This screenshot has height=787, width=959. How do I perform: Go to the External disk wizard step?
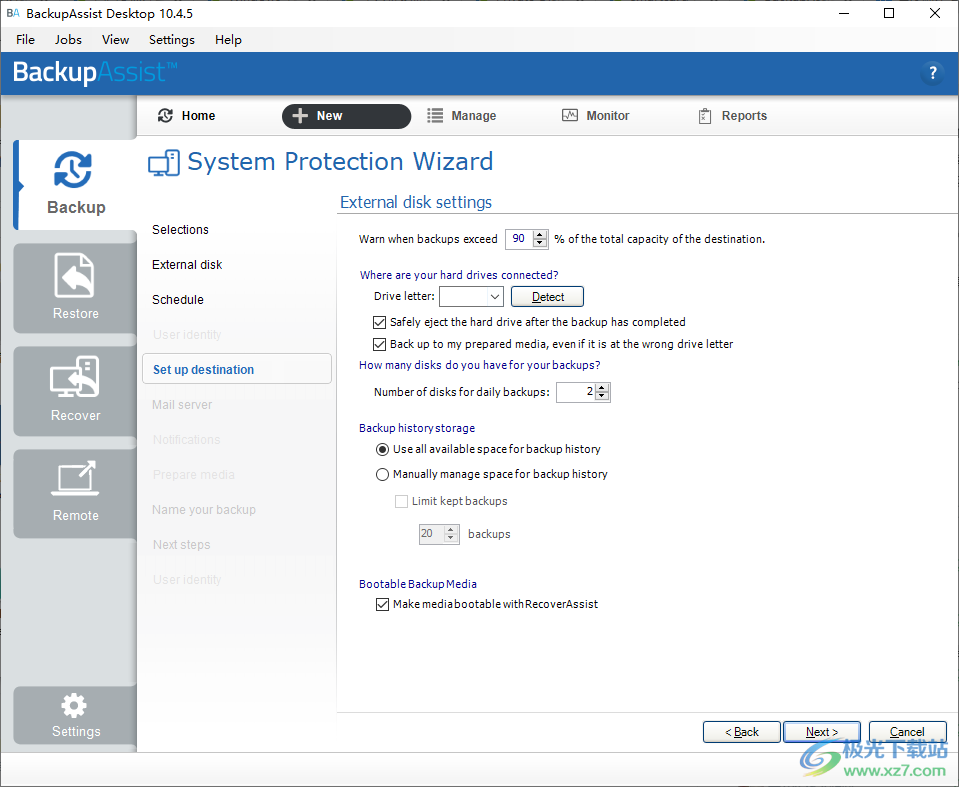point(187,265)
